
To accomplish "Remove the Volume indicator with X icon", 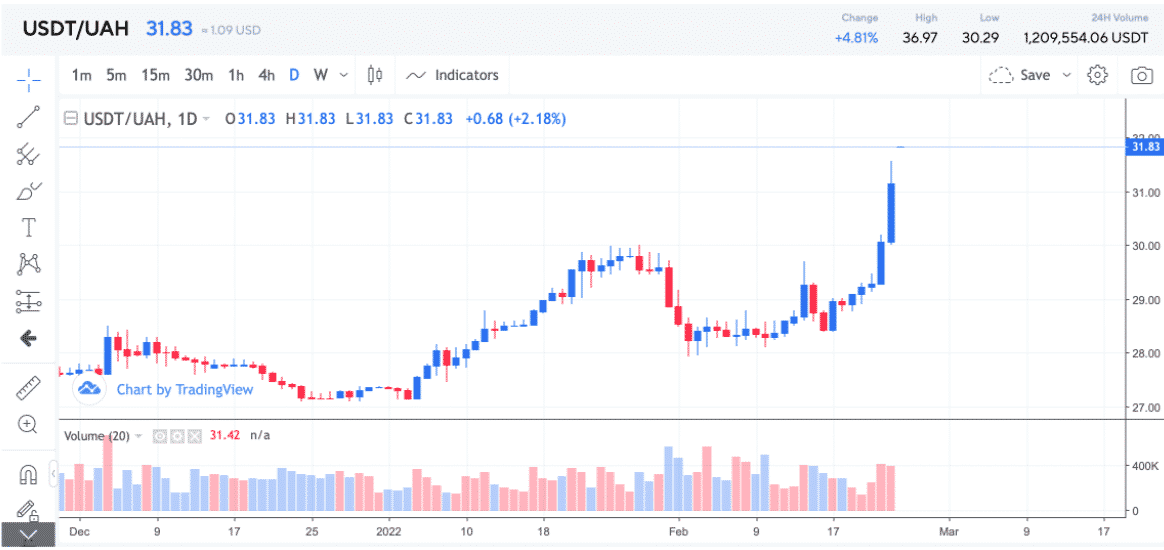I will coord(194,436).
